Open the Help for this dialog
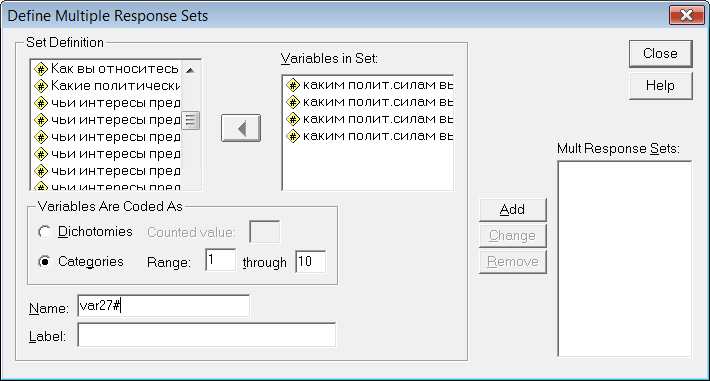The height and width of the screenshot is (381, 710). tap(661, 86)
